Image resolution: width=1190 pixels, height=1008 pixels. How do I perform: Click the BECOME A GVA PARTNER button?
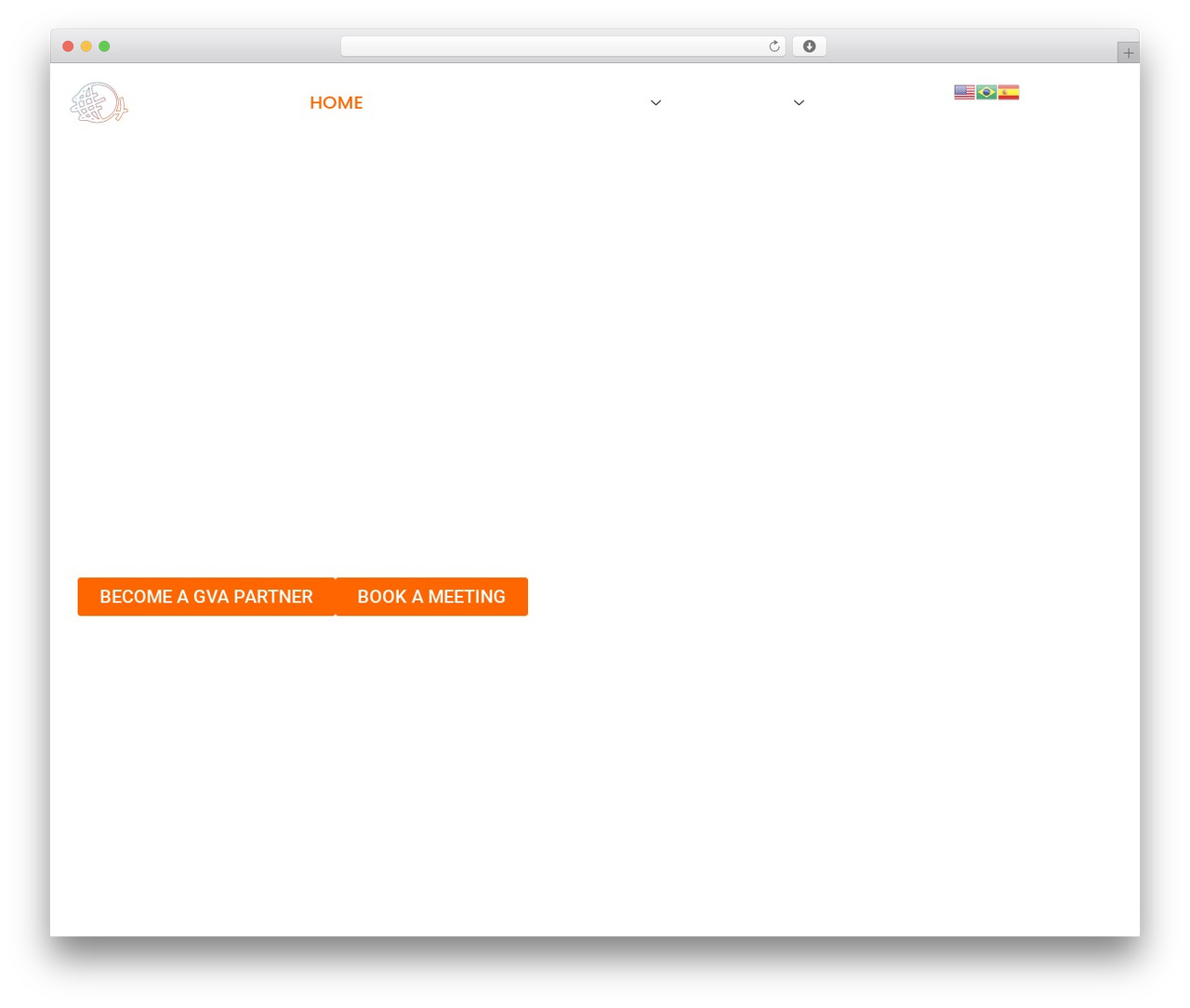206,597
